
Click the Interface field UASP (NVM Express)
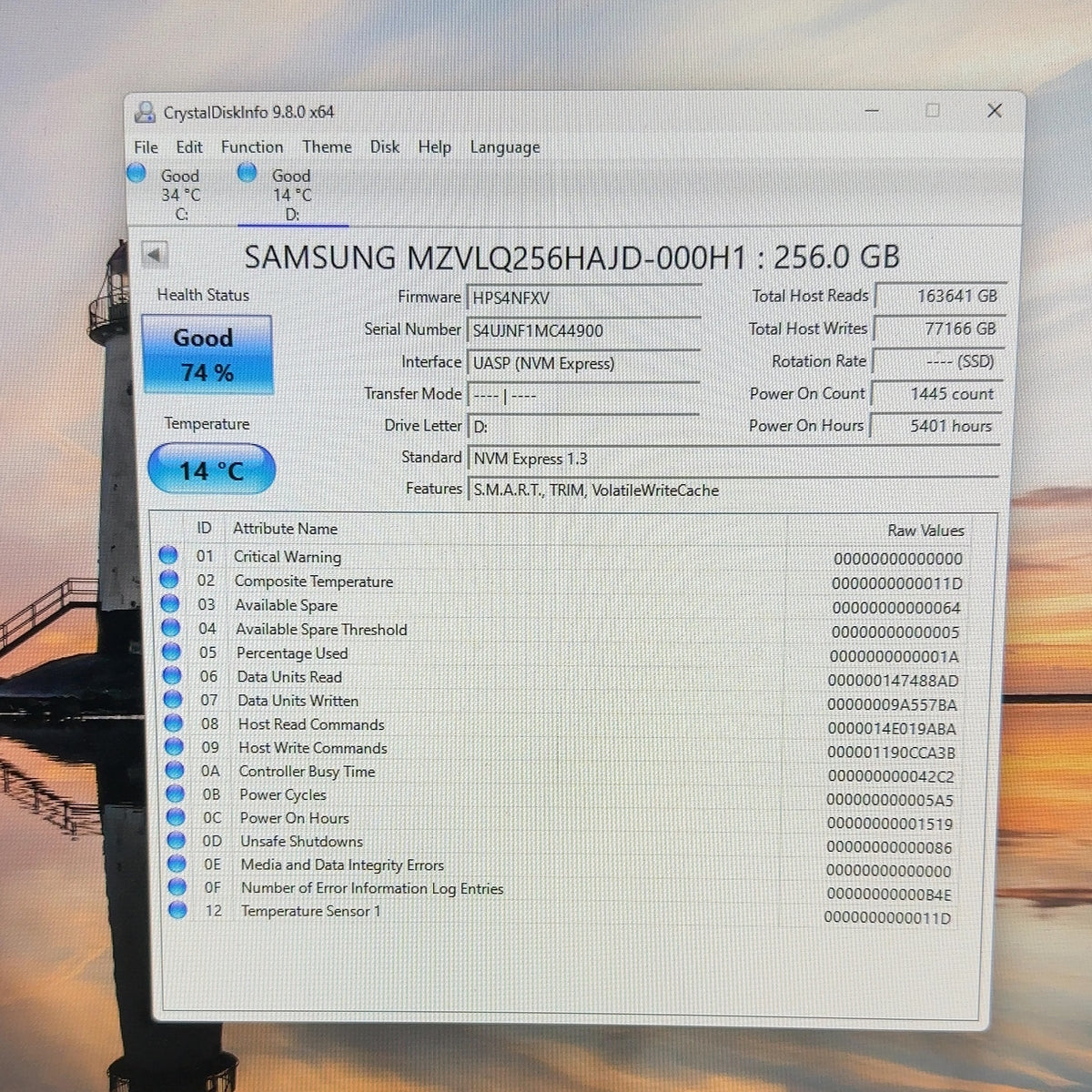583,363
